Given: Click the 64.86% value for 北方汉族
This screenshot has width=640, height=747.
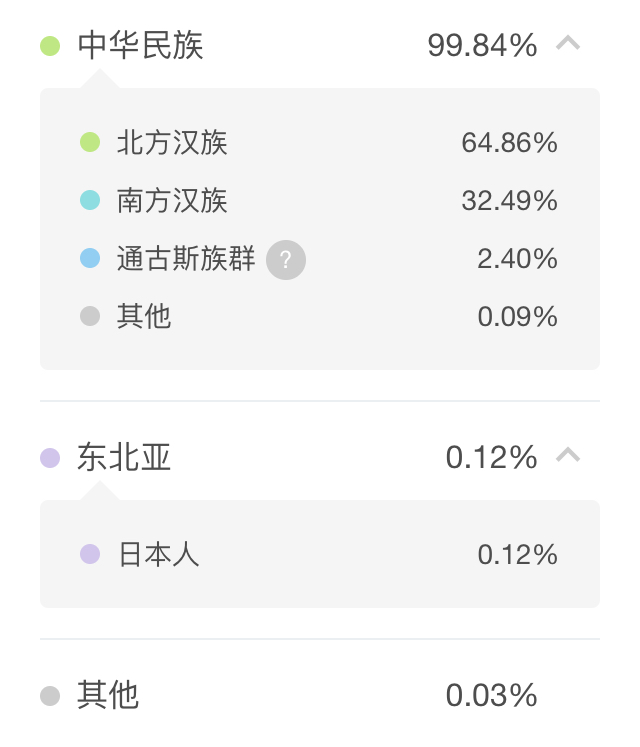Looking at the screenshot, I should pyautogui.click(x=509, y=142).
